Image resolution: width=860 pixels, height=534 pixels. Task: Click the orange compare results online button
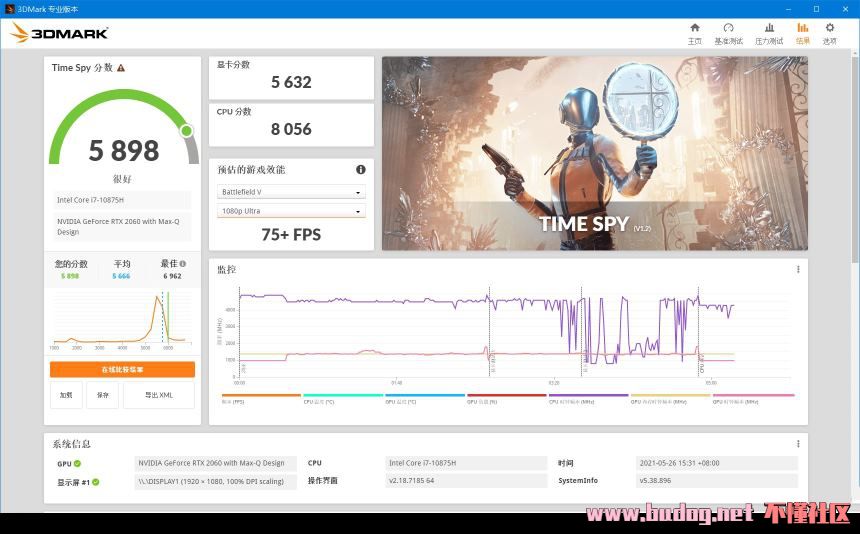click(122, 370)
